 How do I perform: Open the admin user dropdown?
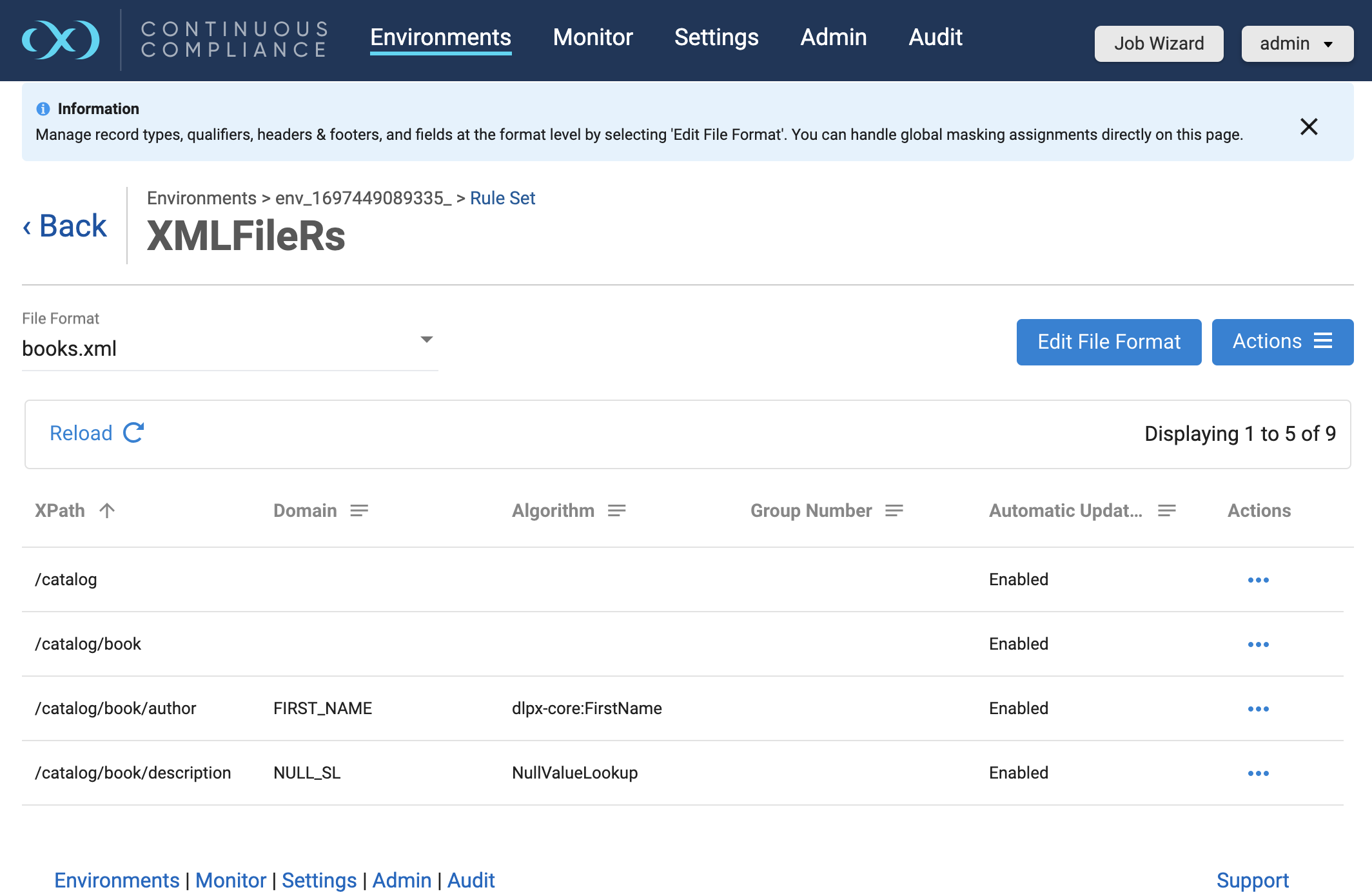pyautogui.click(x=1297, y=44)
